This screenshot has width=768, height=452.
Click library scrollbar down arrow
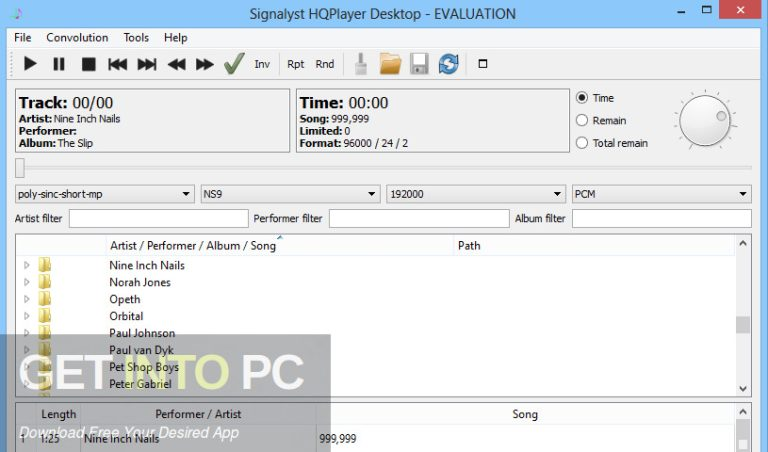coord(743,389)
